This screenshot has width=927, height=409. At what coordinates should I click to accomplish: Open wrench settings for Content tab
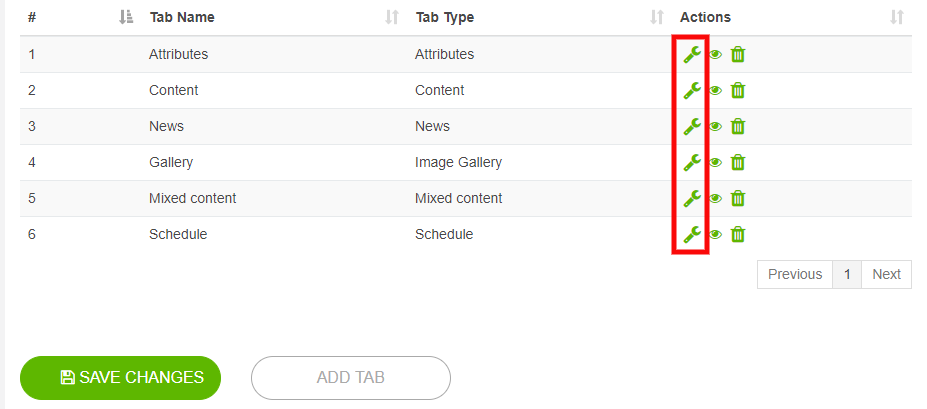[692, 90]
